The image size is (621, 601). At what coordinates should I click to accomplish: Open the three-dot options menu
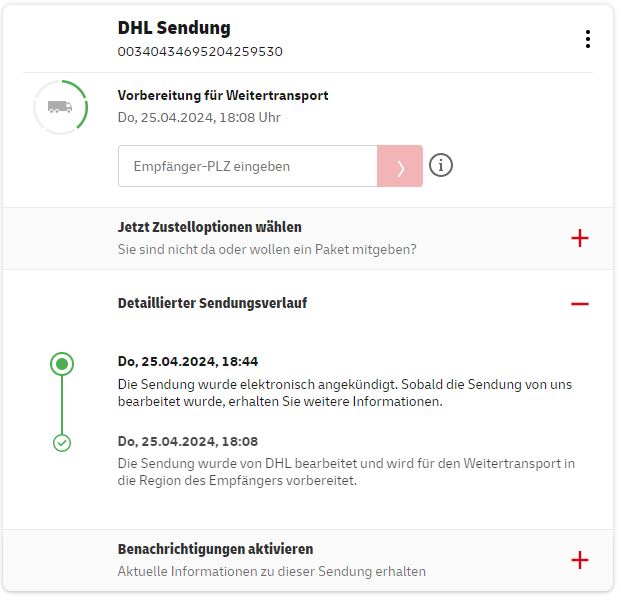(x=588, y=39)
